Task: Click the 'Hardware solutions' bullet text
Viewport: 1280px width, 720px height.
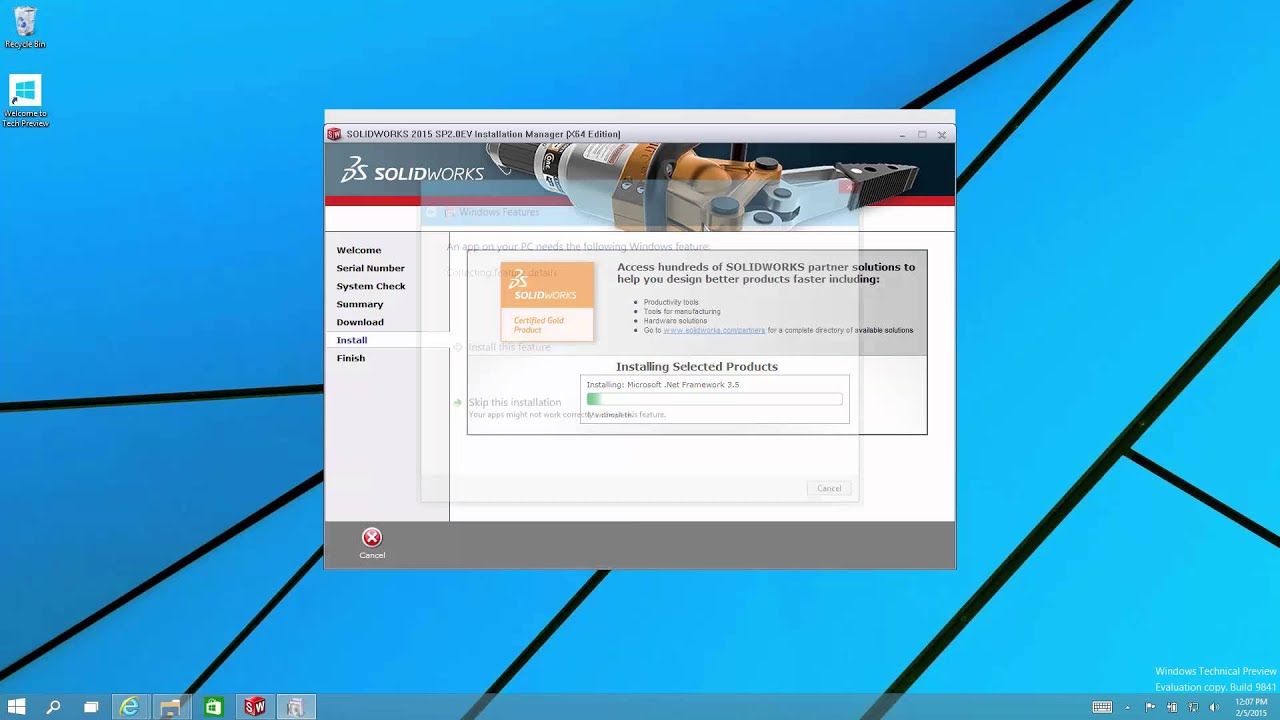Action: click(675, 321)
